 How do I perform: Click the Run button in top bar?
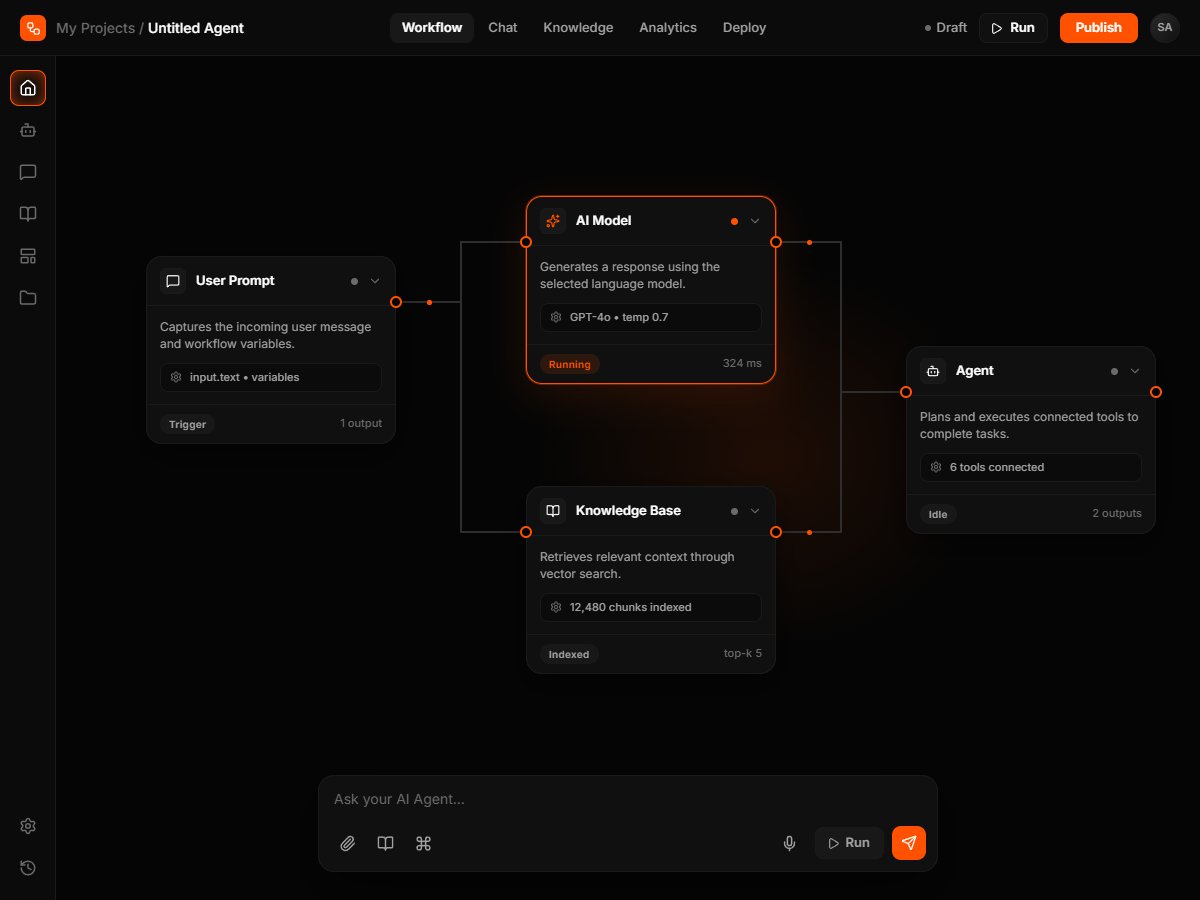click(1013, 28)
